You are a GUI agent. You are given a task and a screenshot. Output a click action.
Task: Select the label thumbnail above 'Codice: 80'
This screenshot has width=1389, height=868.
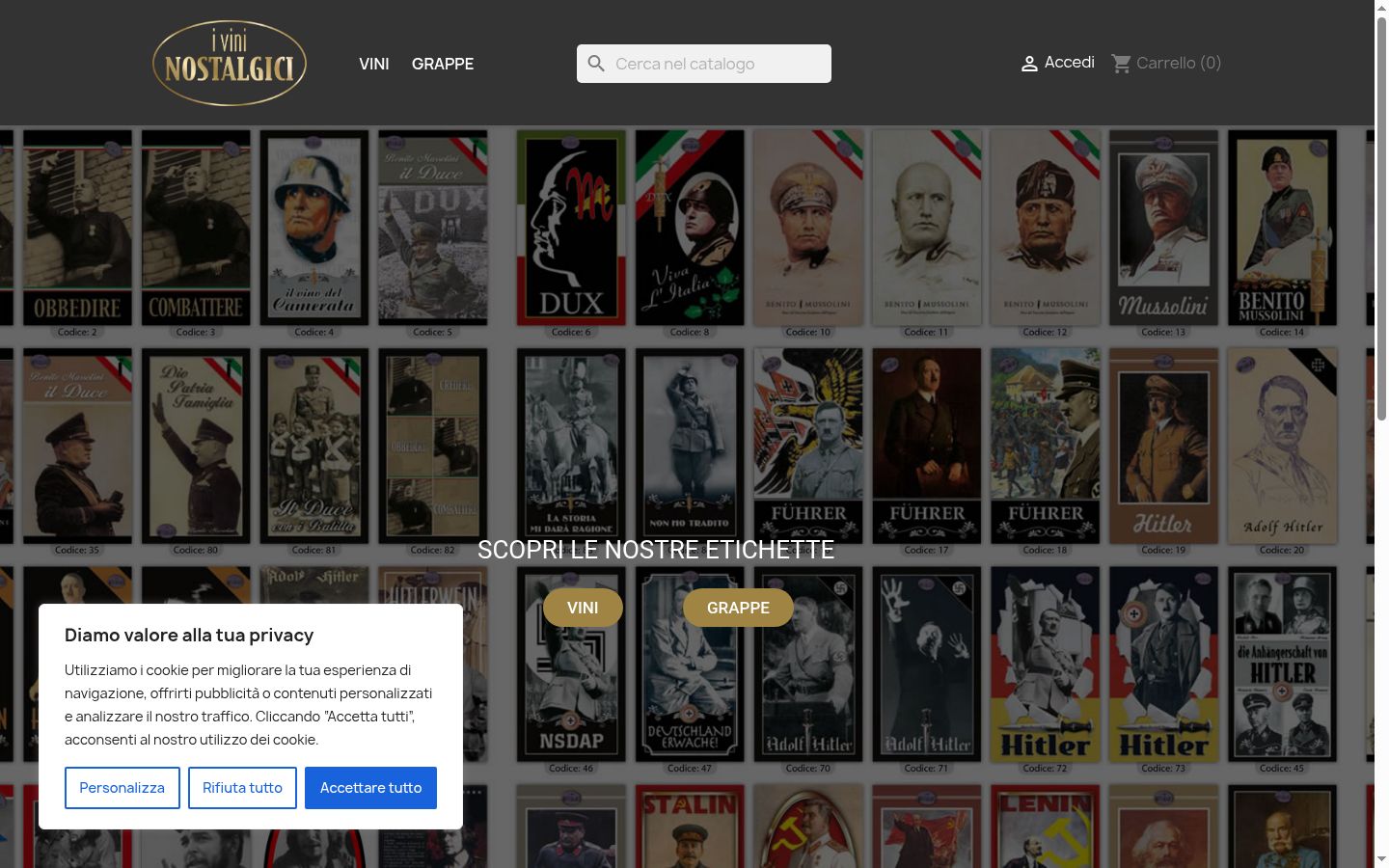point(196,446)
